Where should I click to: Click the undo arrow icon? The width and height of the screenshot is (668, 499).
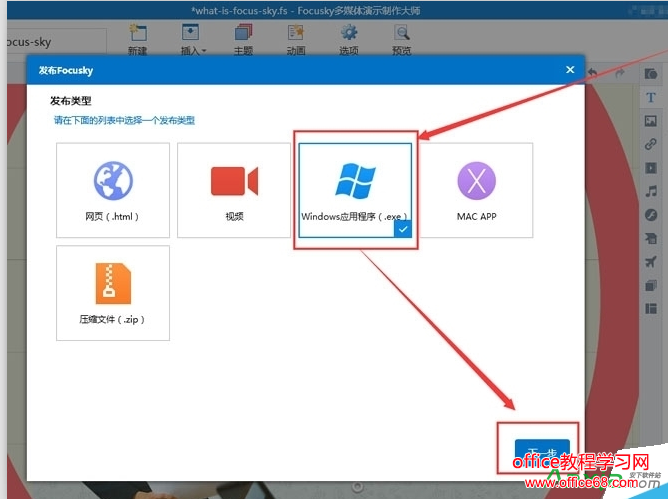pyautogui.click(x=593, y=73)
